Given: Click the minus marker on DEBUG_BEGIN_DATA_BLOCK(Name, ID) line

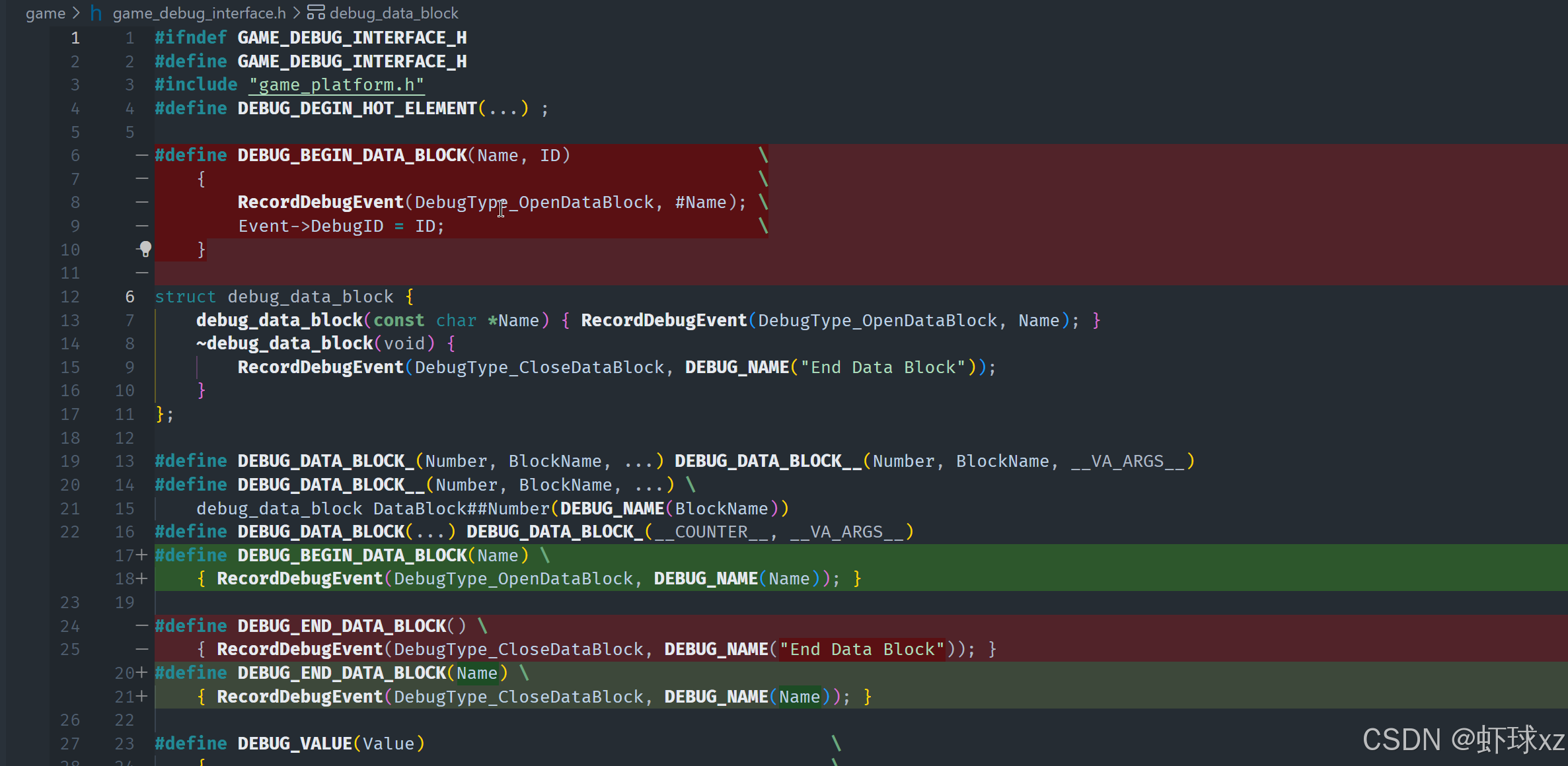Looking at the screenshot, I should (x=141, y=155).
